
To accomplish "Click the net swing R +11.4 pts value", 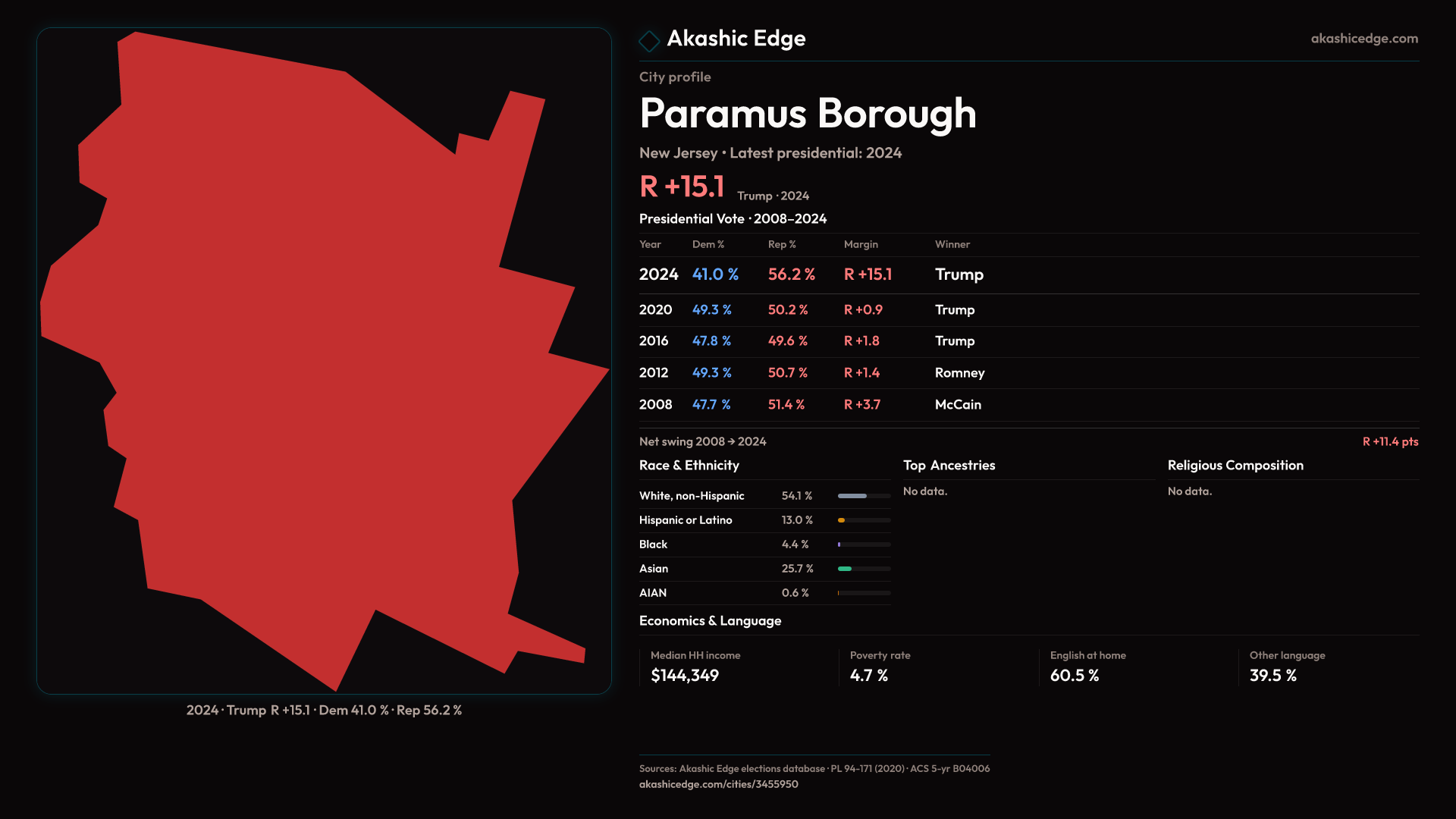I will (1389, 442).
